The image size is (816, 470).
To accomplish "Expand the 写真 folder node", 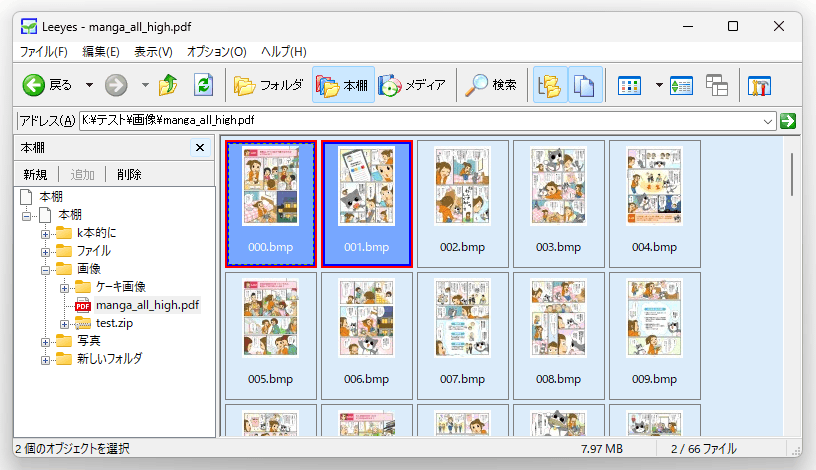I will [45, 342].
